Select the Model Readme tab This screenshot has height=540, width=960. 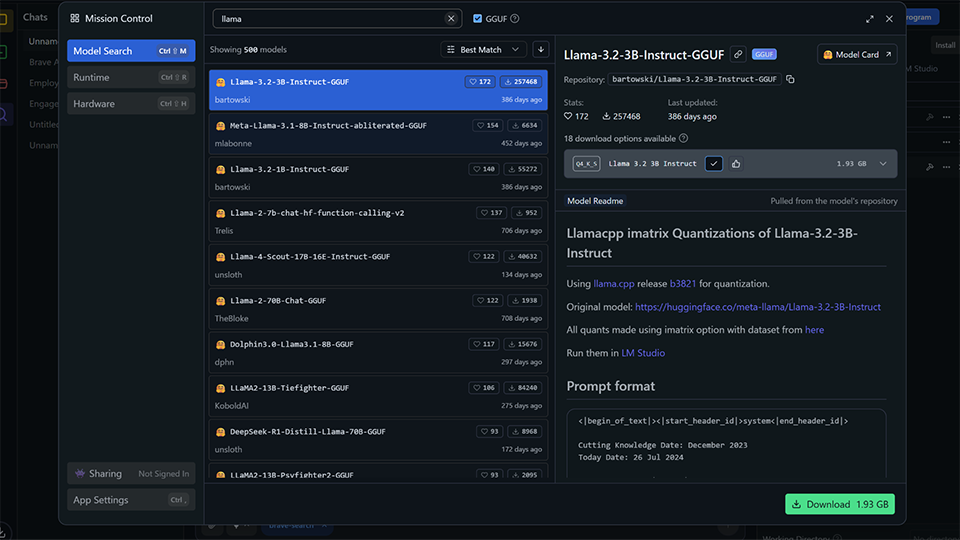tap(595, 201)
